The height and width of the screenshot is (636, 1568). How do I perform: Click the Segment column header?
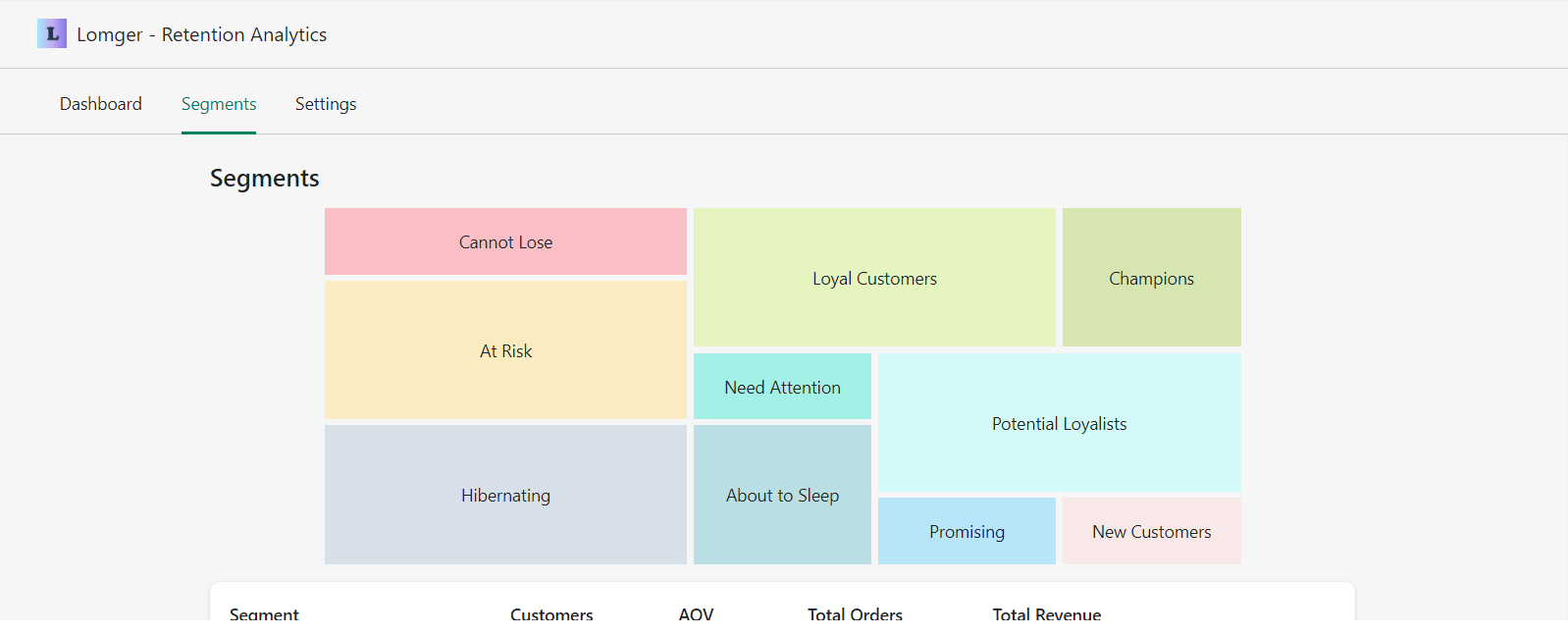point(264,614)
